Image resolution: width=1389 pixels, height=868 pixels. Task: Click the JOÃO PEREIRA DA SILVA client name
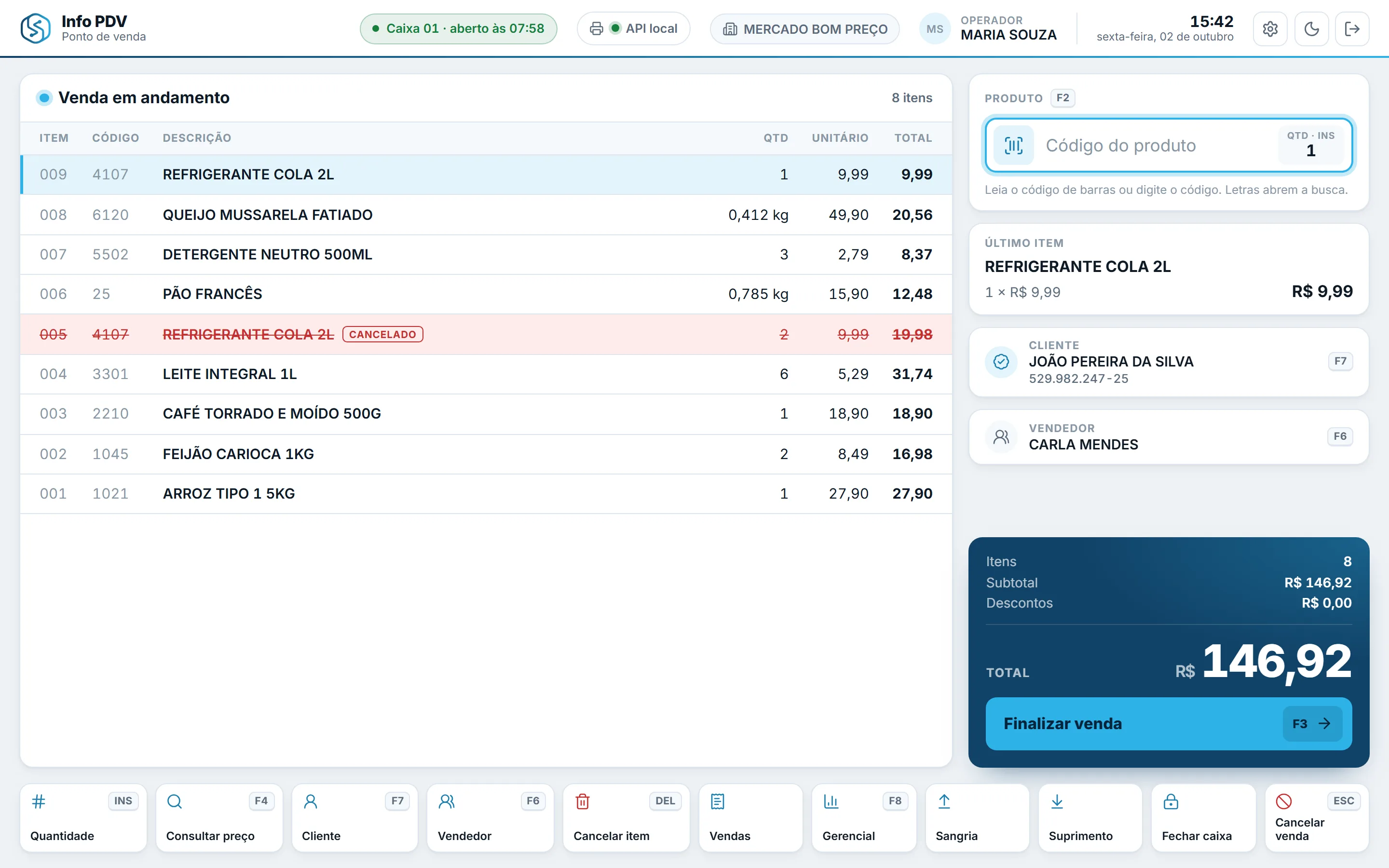[x=1111, y=362]
